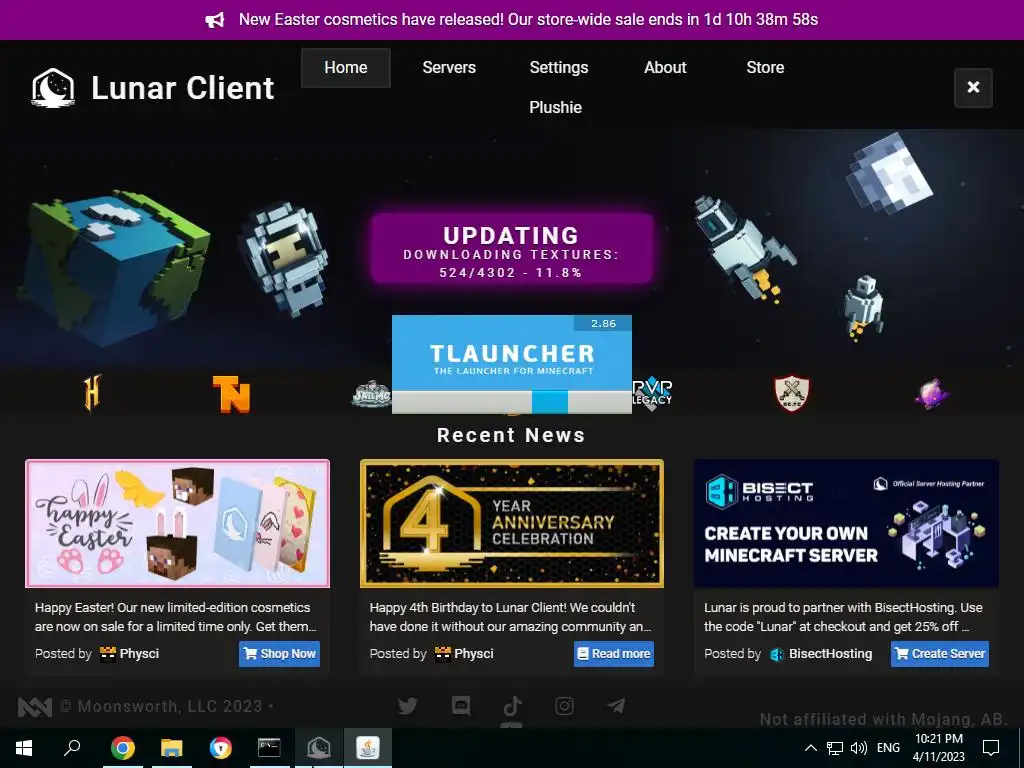Open the Telegram social link
Image resolution: width=1024 pixels, height=768 pixels.
pos(616,705)
